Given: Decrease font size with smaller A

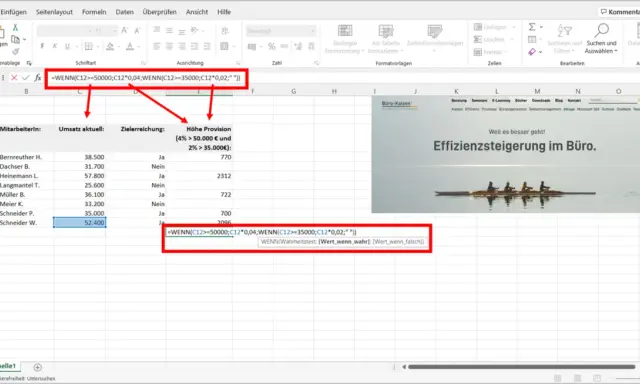Looking at the screenshot, I should [x=137, y=31].
